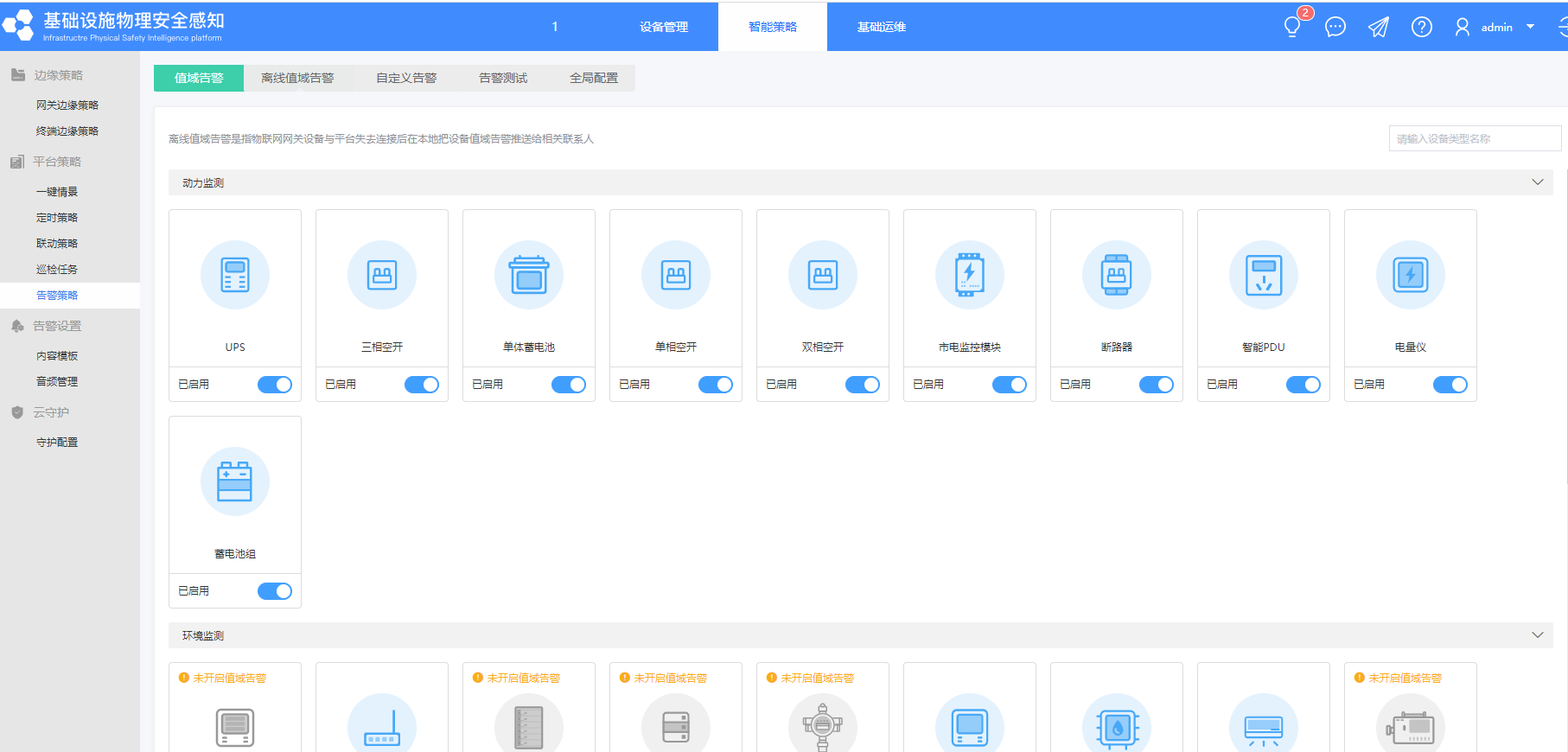Collapse the 平台策略 sidebar group

[70, 162]
